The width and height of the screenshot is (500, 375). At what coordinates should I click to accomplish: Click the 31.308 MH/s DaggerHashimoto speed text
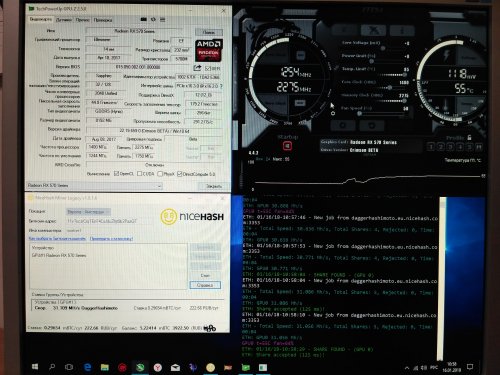pyautogui.click(x=85, y=308)
